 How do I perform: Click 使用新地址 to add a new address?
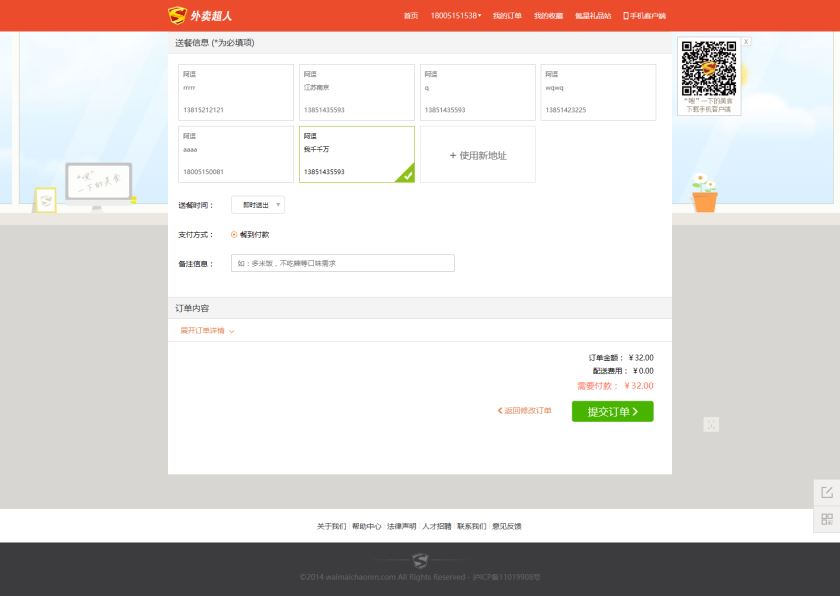(x=478, y=155)
